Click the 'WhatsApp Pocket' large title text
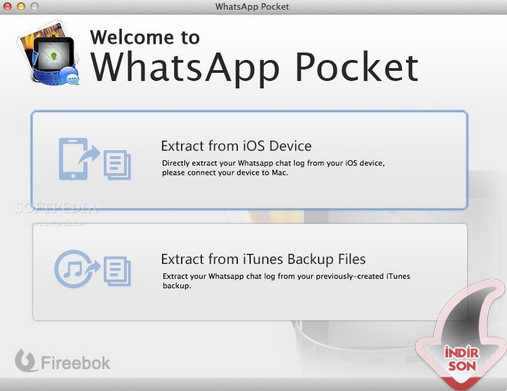 (254, 68)
